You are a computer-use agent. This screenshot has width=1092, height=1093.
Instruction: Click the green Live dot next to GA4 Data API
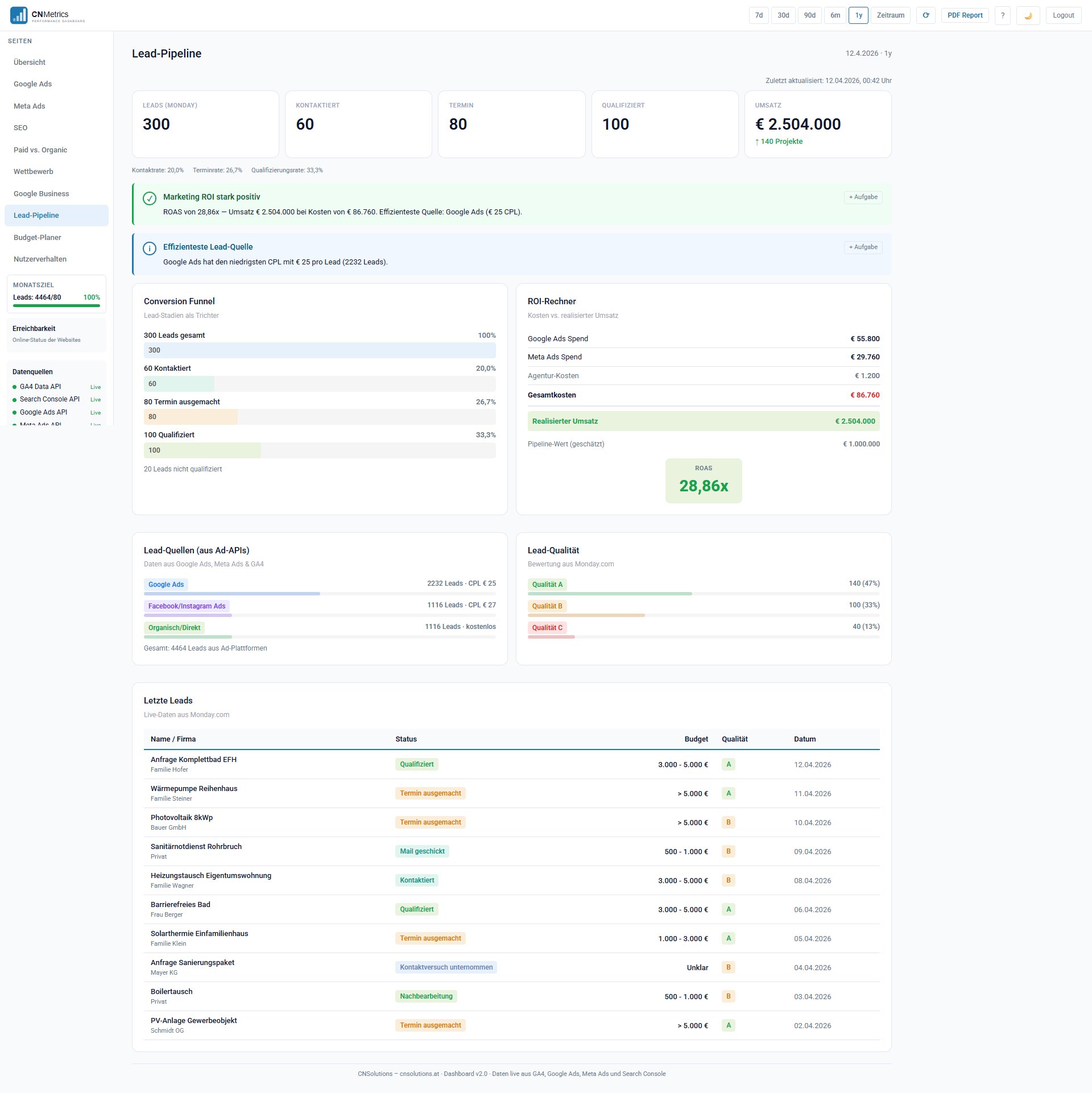15,387
